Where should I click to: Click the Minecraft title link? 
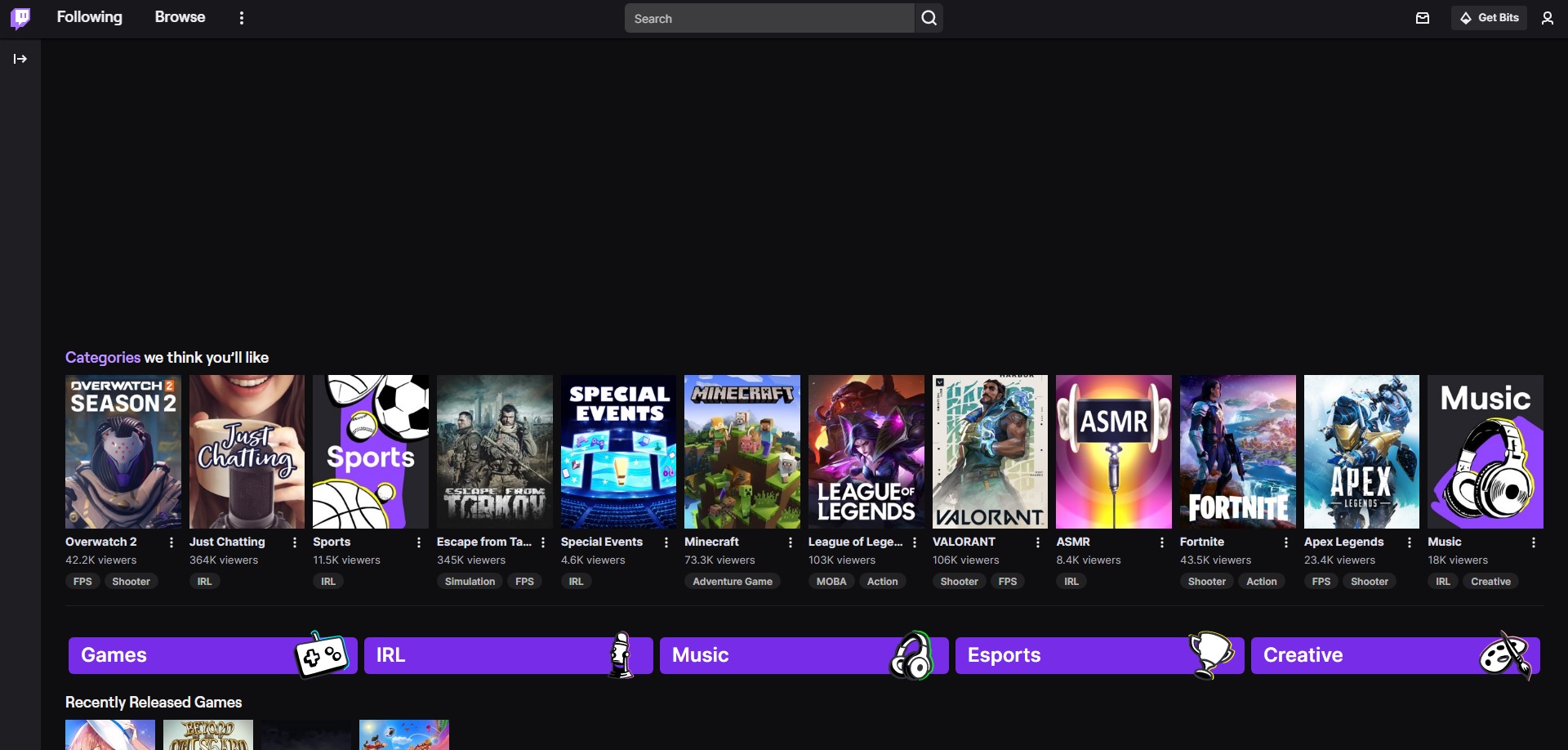(x=711, y=542)
